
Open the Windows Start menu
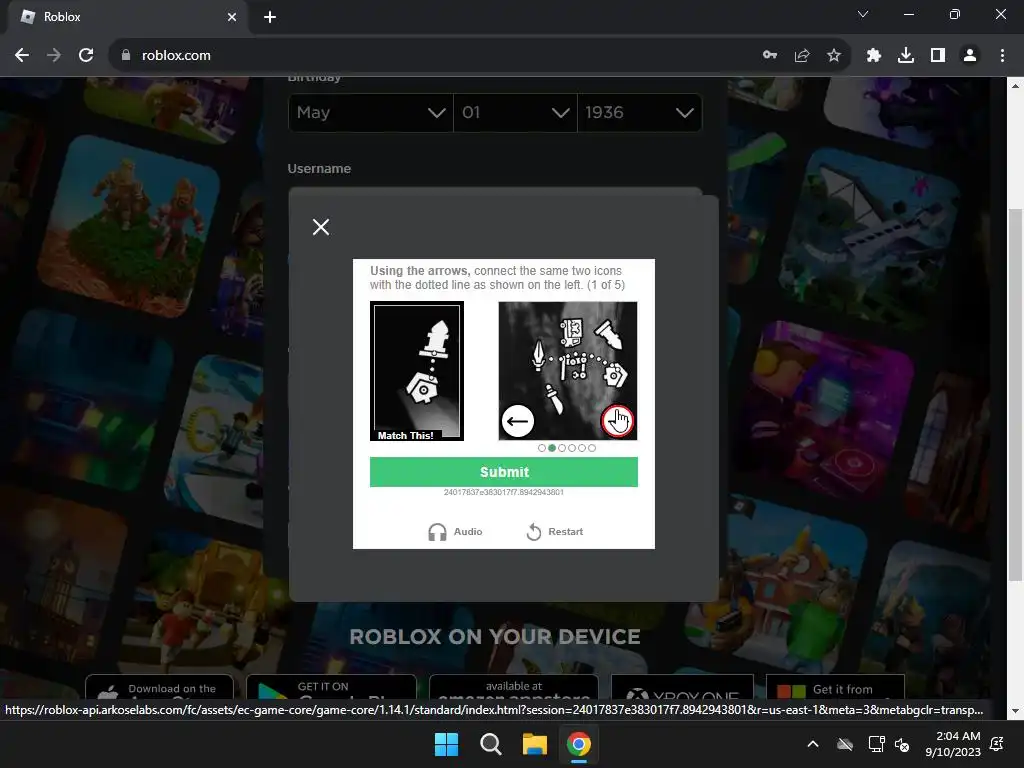point(447,744)
